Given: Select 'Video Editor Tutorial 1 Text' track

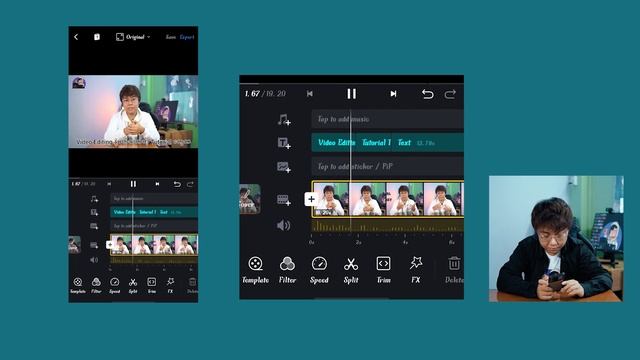Looking at the screenshot, I should (x=387, y=142).
